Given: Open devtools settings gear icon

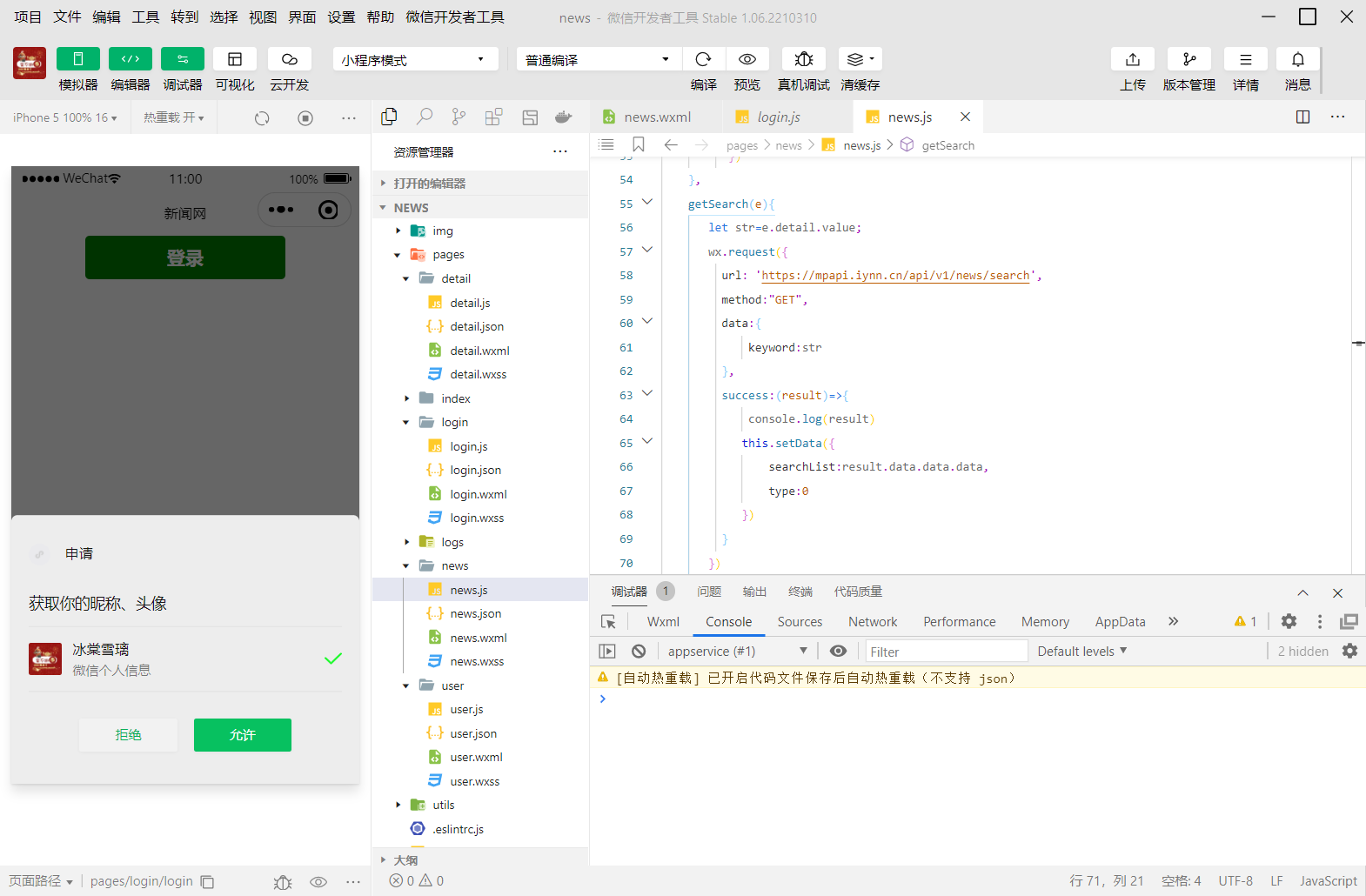Looking at the screenshot, I should [1289, 621].
